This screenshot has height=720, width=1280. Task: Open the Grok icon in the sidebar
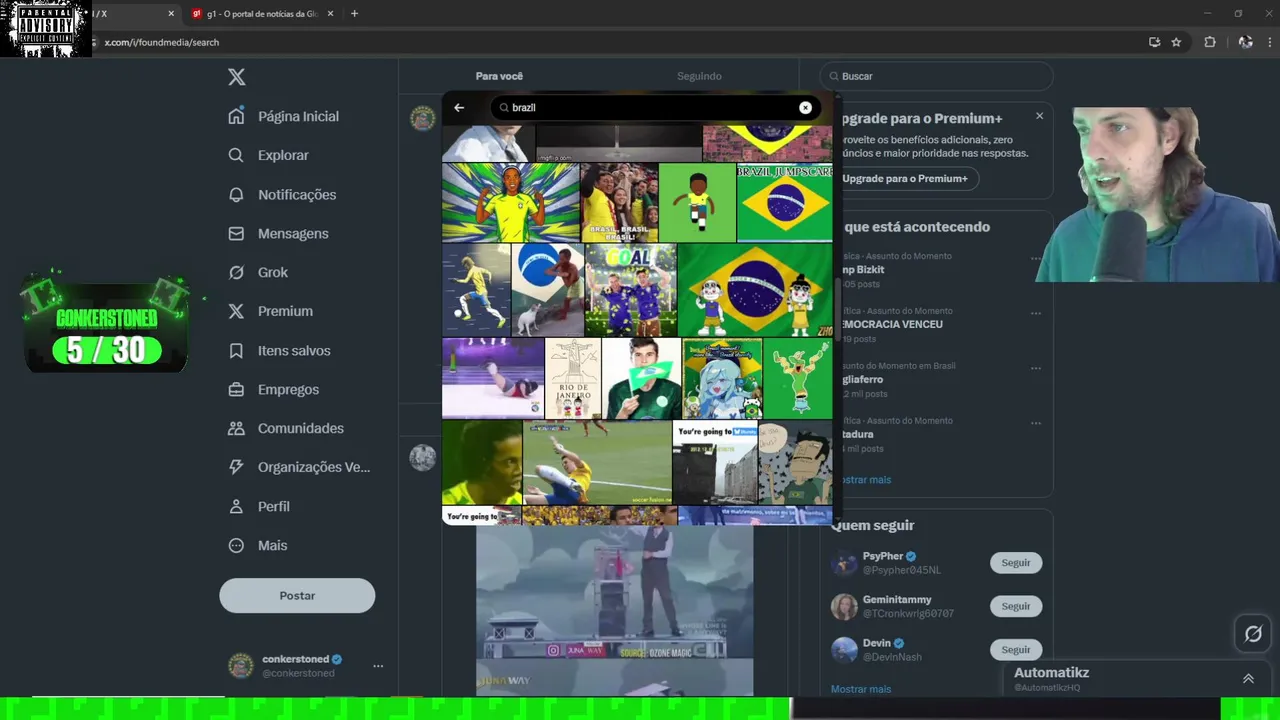[236, 272]
